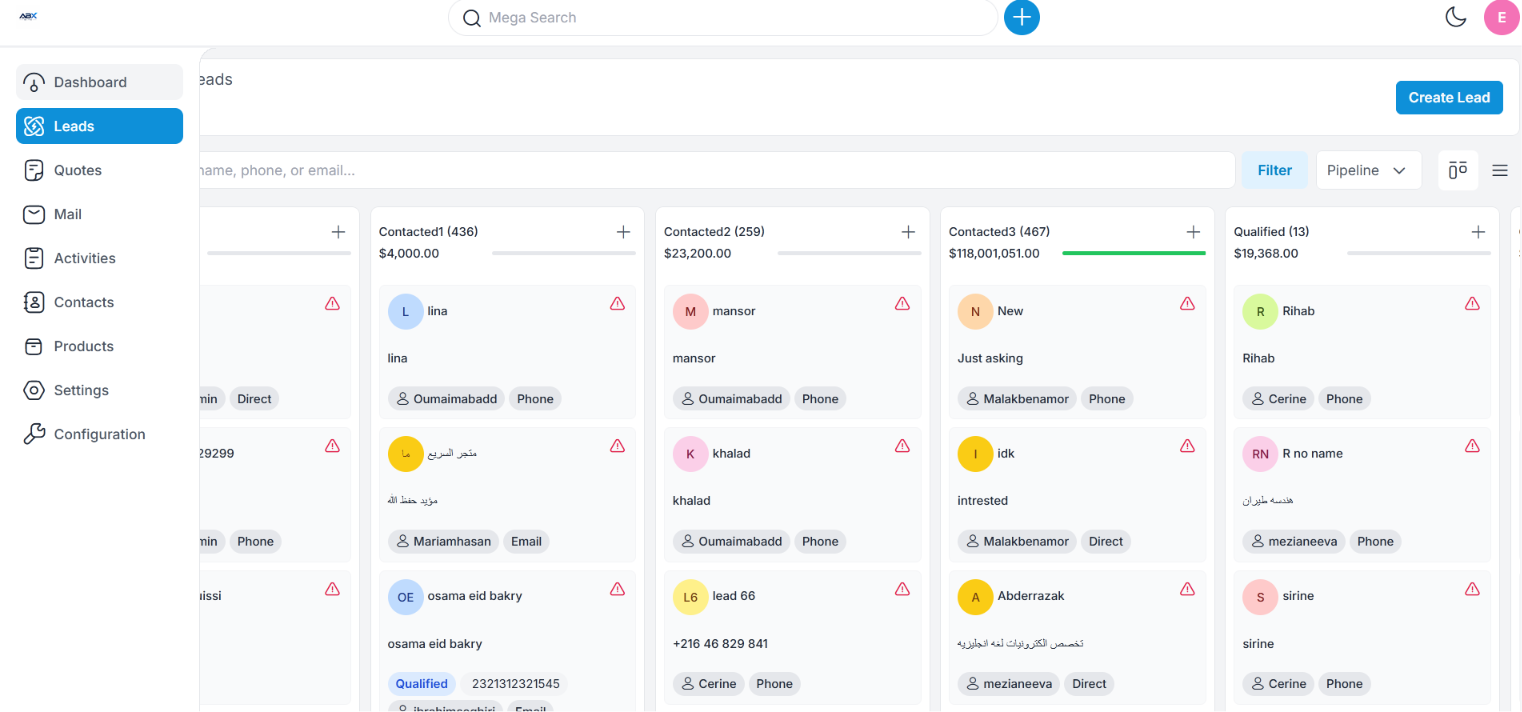
Task: Click the 2321312321545 tag
Action: [516, 684]
